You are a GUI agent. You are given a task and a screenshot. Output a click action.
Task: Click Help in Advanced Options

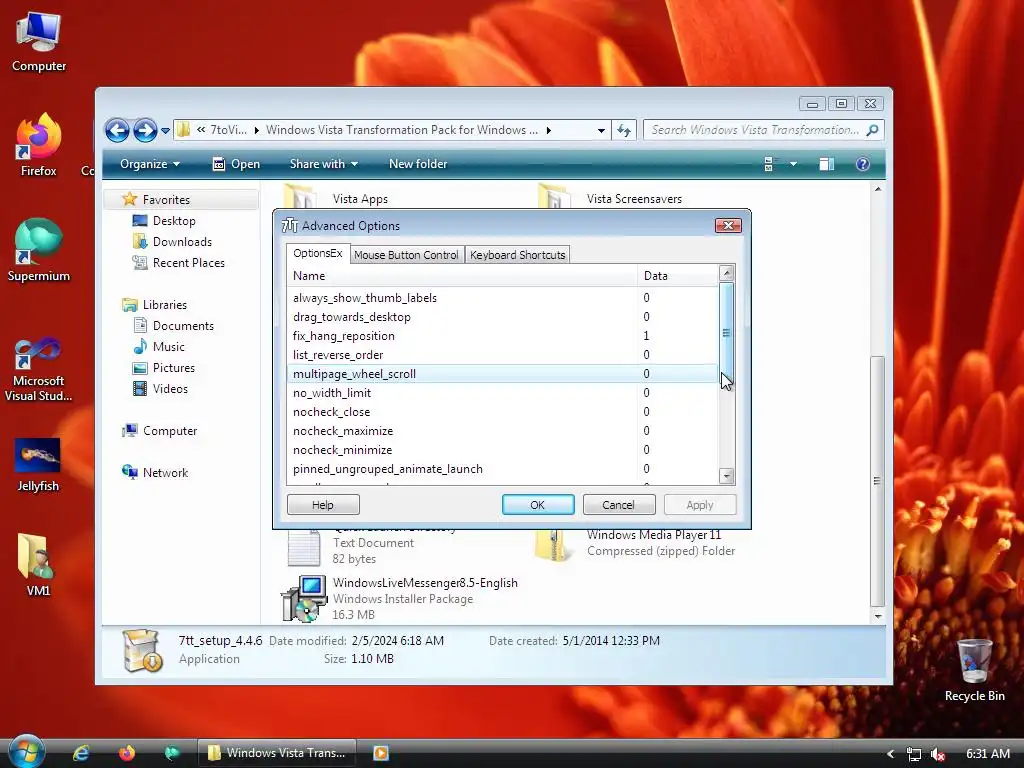click(323, 505)
